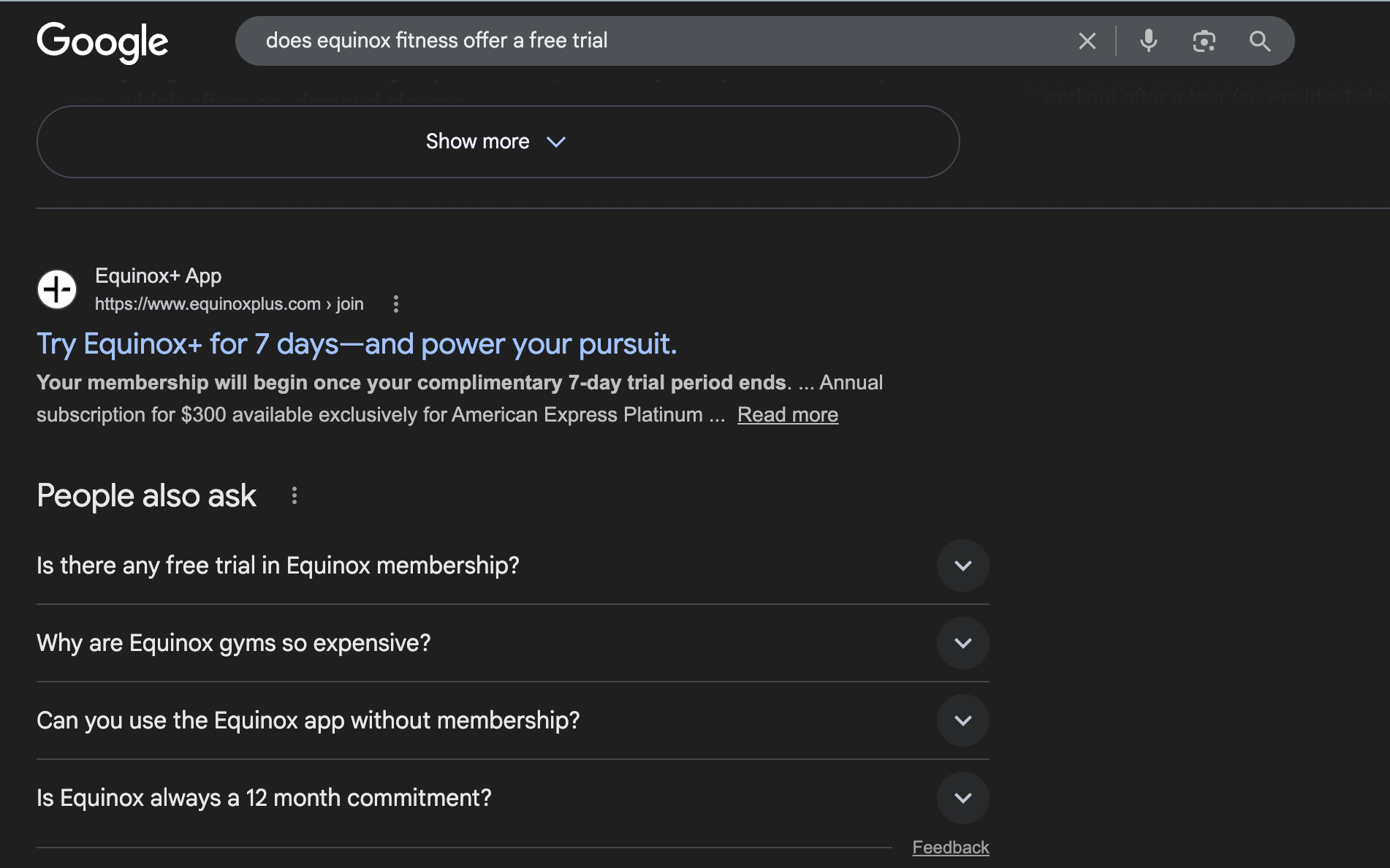Click into the search text field
Screen dimensions: 1390x868
coord(658,41)
